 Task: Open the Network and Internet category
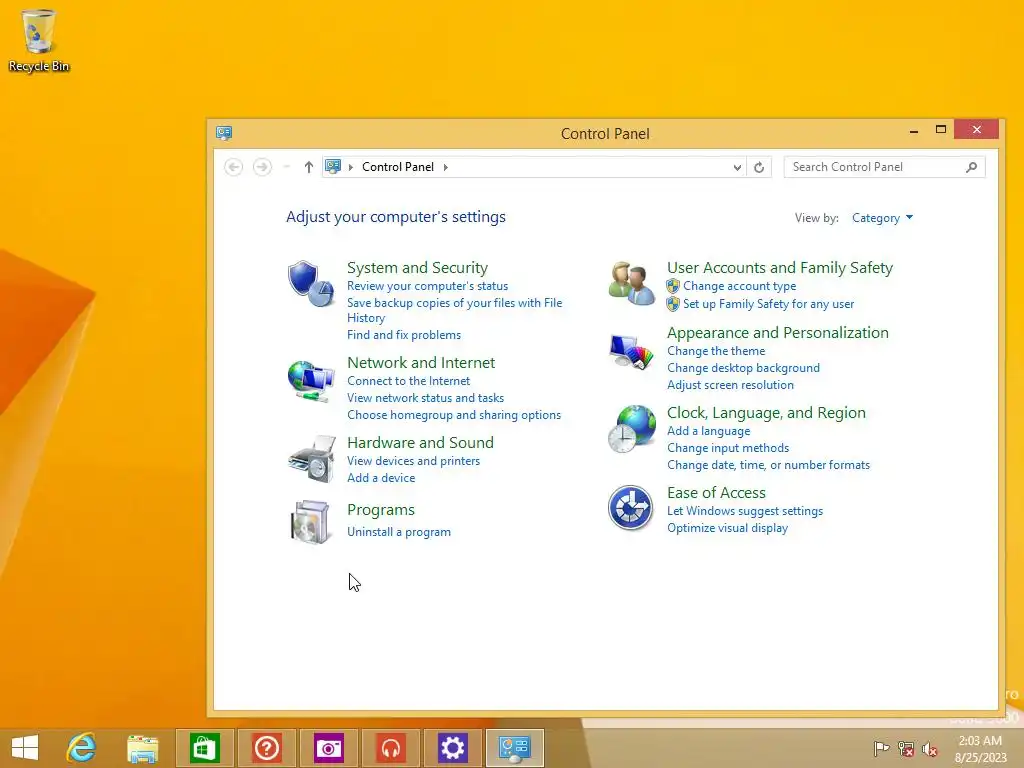tap(421, 362)
